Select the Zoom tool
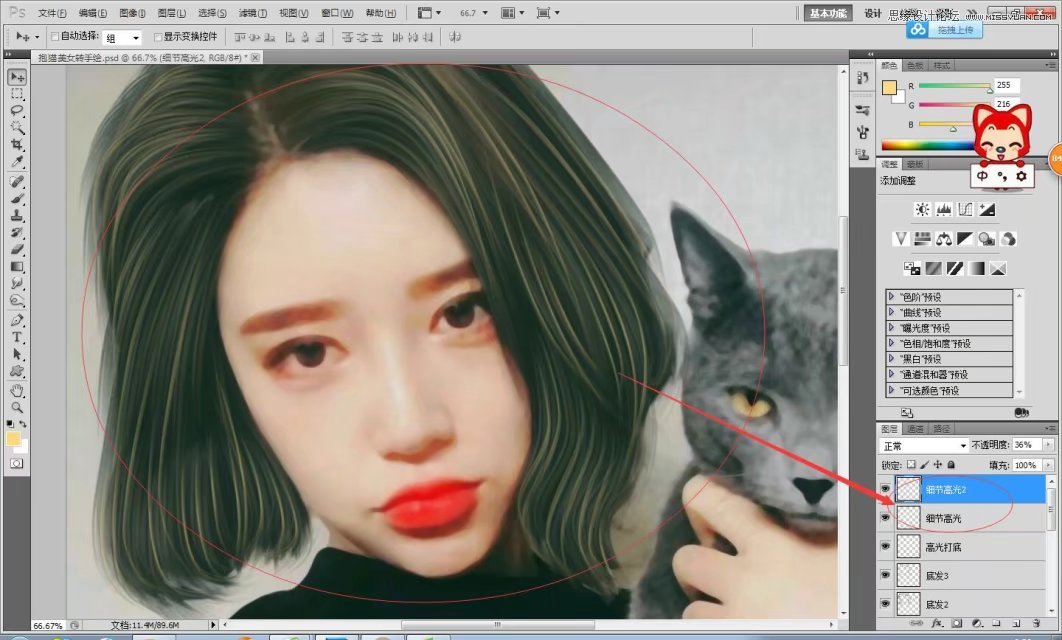The image size is (1062, 640). click(17, 408)
